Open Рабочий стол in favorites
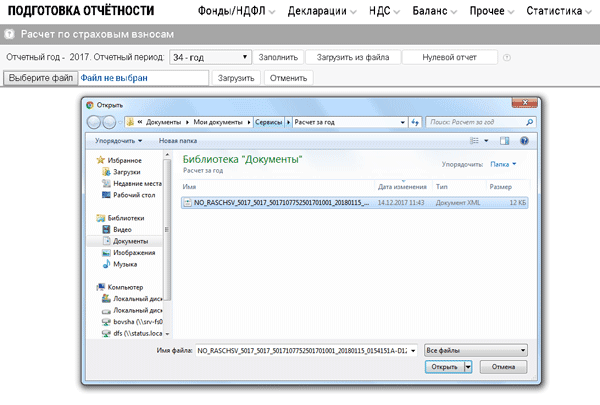 click(x=132, y=194)
